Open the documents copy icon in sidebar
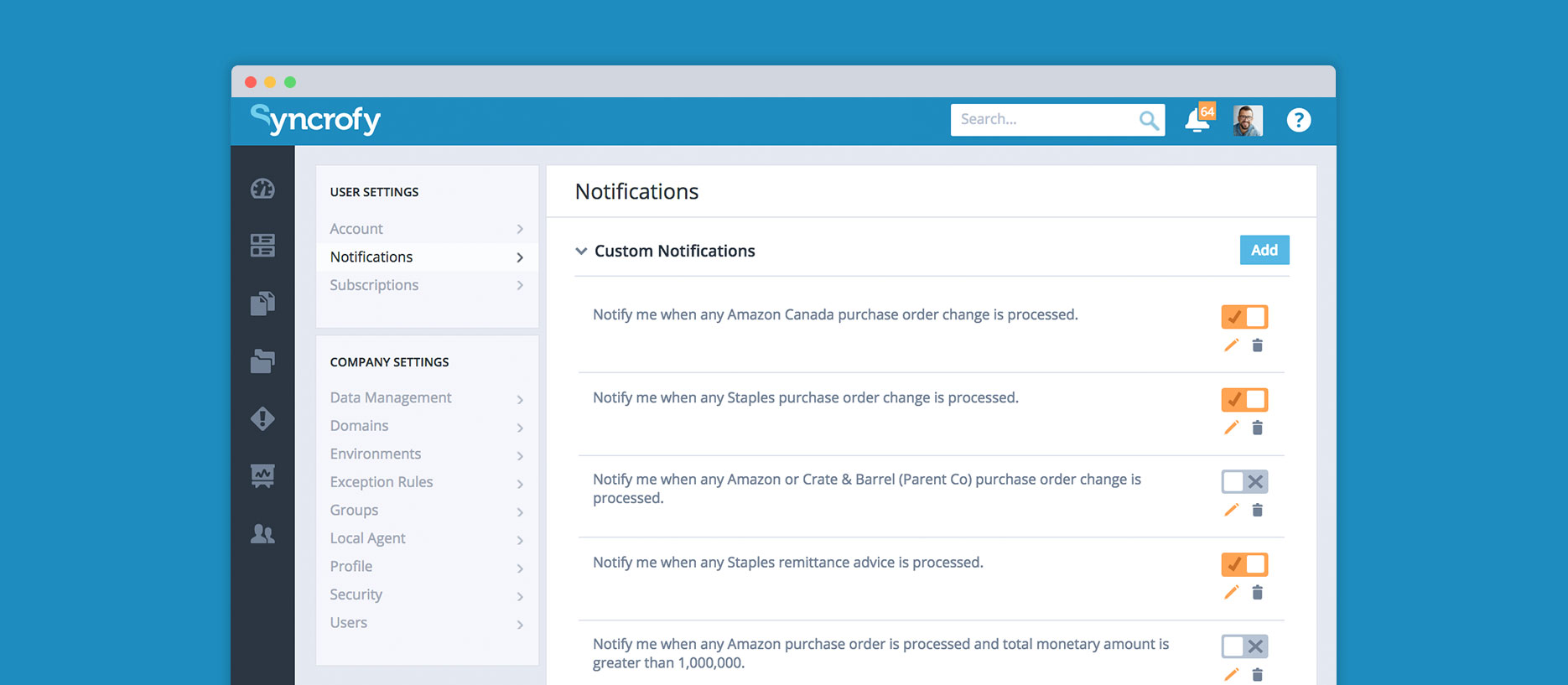Viewport: 1568px width, 685px height. click(262, 303)
